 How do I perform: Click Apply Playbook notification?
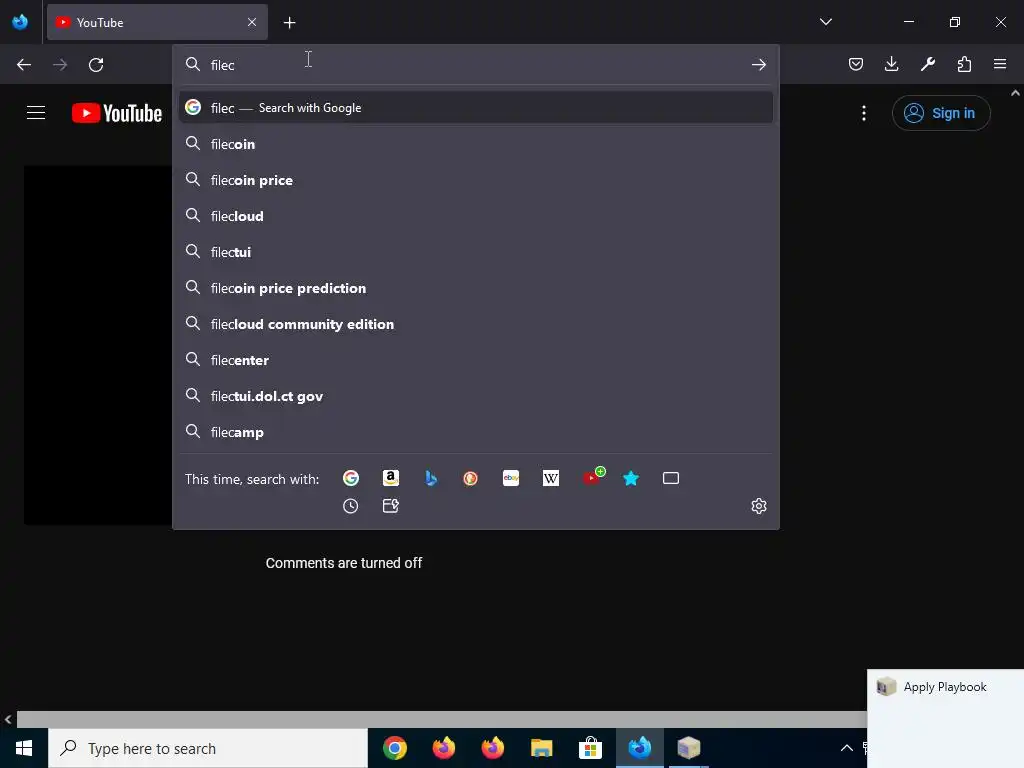coord(945,687)
